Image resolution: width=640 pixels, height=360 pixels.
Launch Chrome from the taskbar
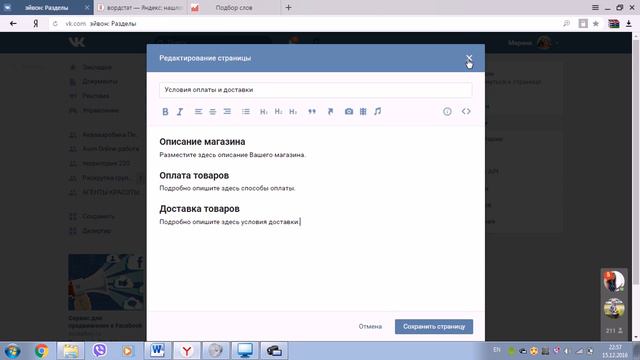pos(41,351)
